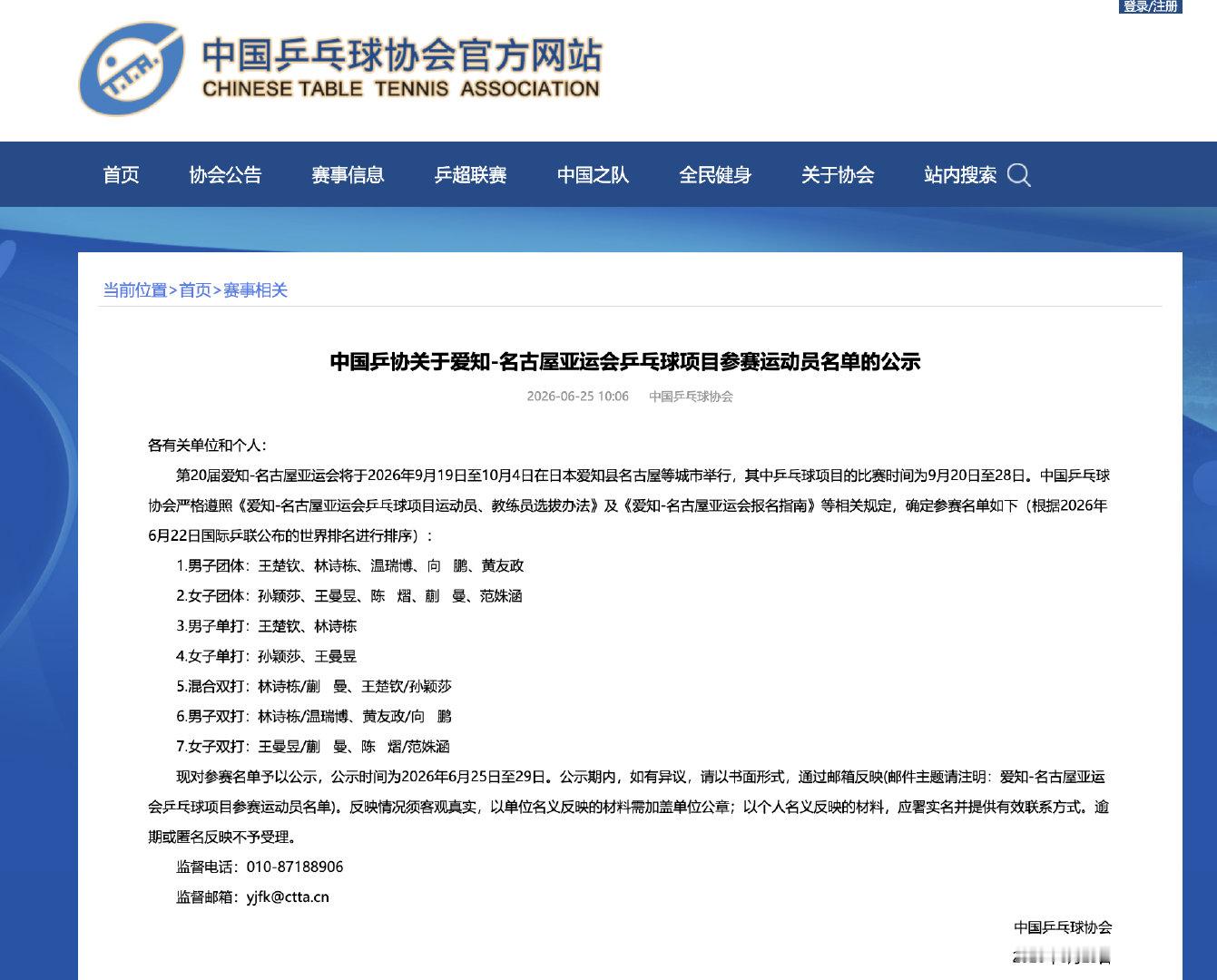
Task: Open the 中国之队 navigation item
Action: pyautogui.click(x=593, y=174)
